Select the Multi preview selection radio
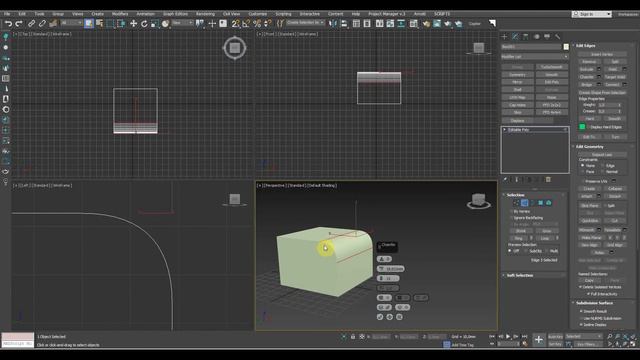This screenshot has width=640, height=360. point(547,251)
